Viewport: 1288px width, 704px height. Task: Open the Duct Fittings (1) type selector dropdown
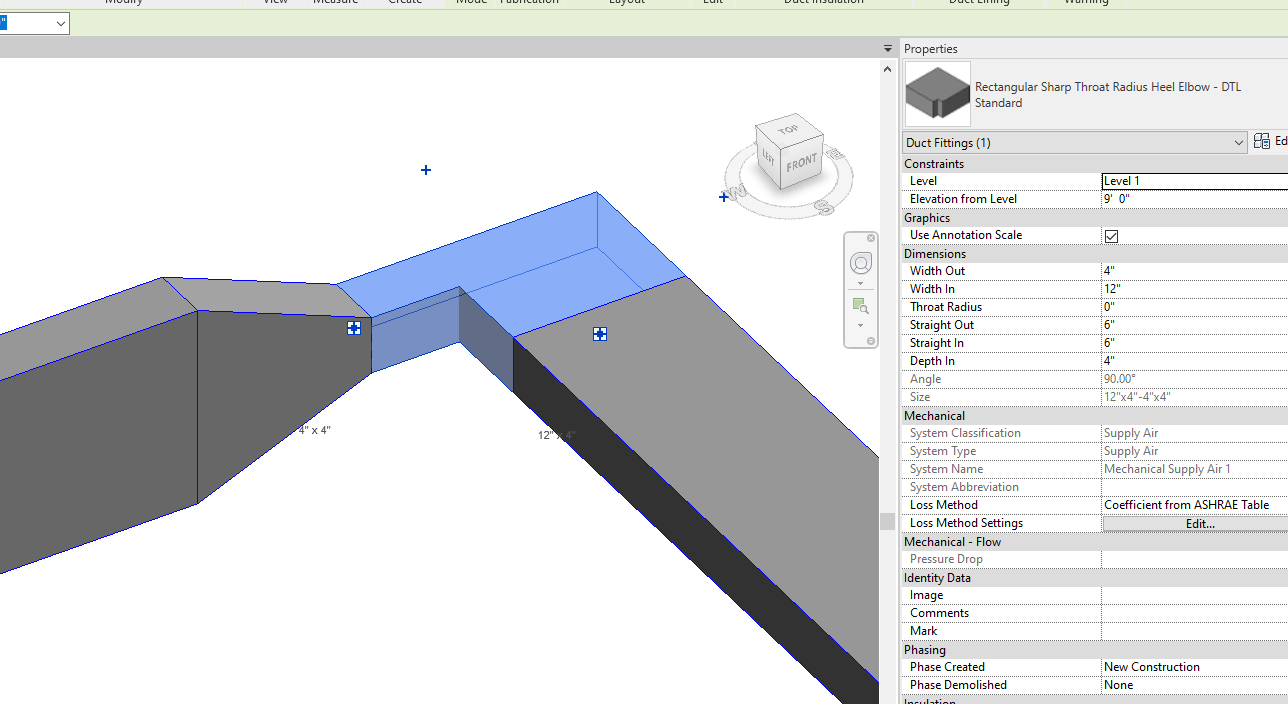(1239, 142)
